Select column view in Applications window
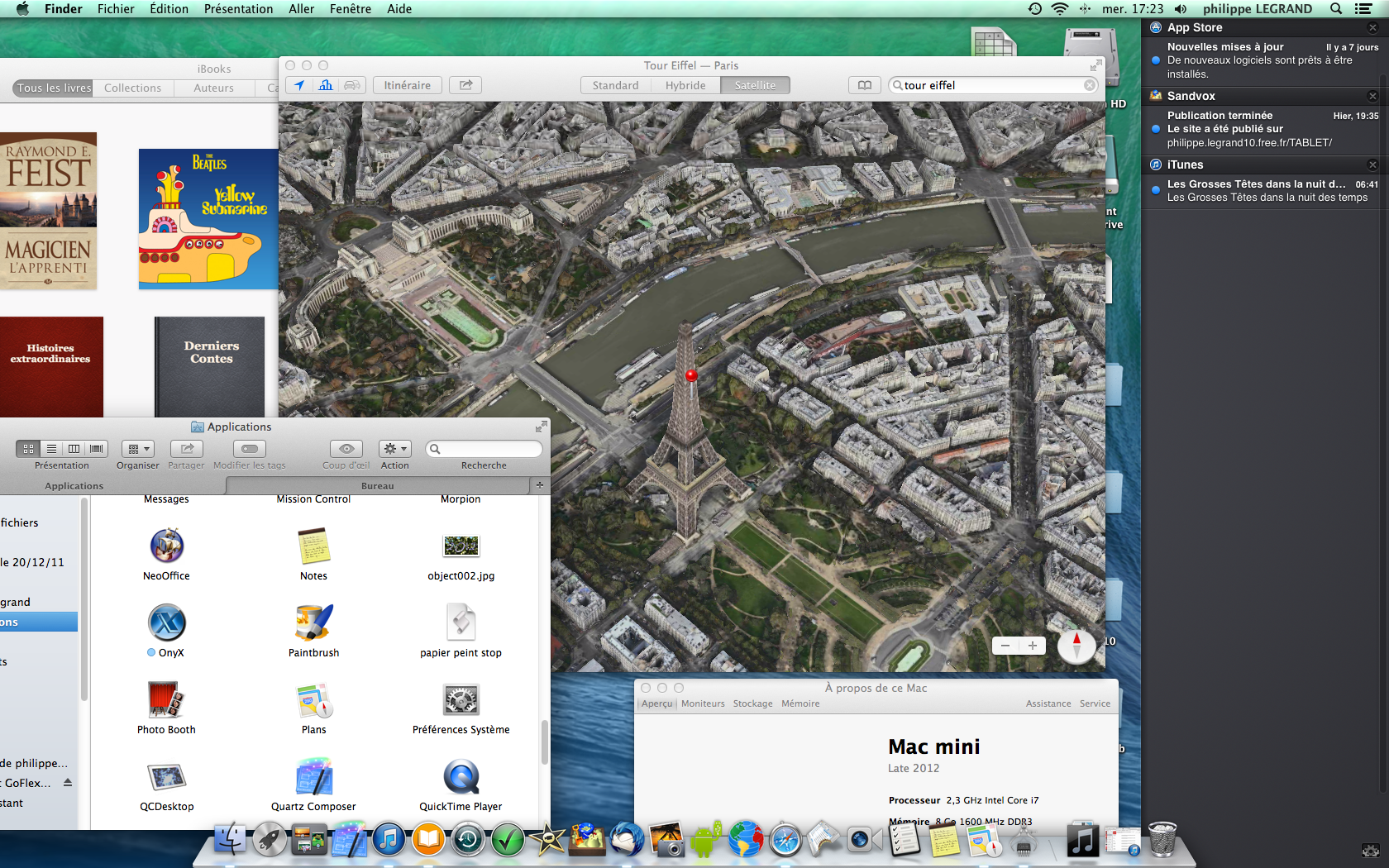This screenshot has width=1389, height=868. [74, 449]
